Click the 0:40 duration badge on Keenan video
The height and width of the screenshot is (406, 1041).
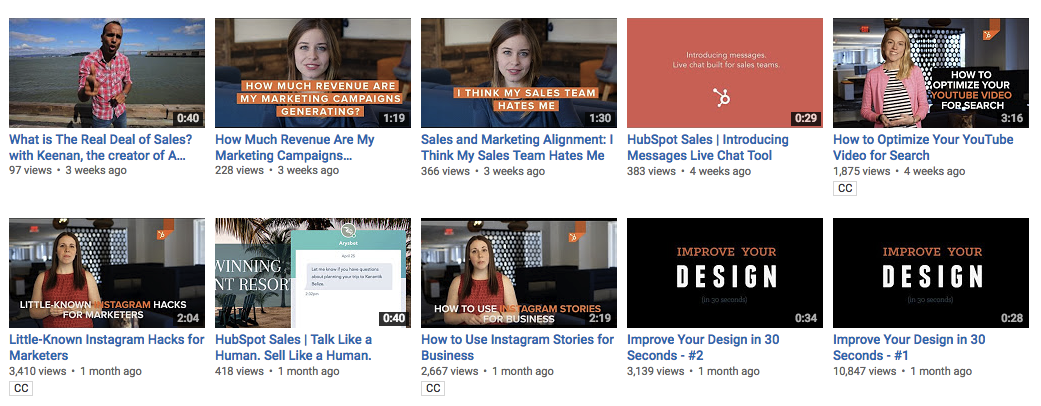[x=187, y=119]
